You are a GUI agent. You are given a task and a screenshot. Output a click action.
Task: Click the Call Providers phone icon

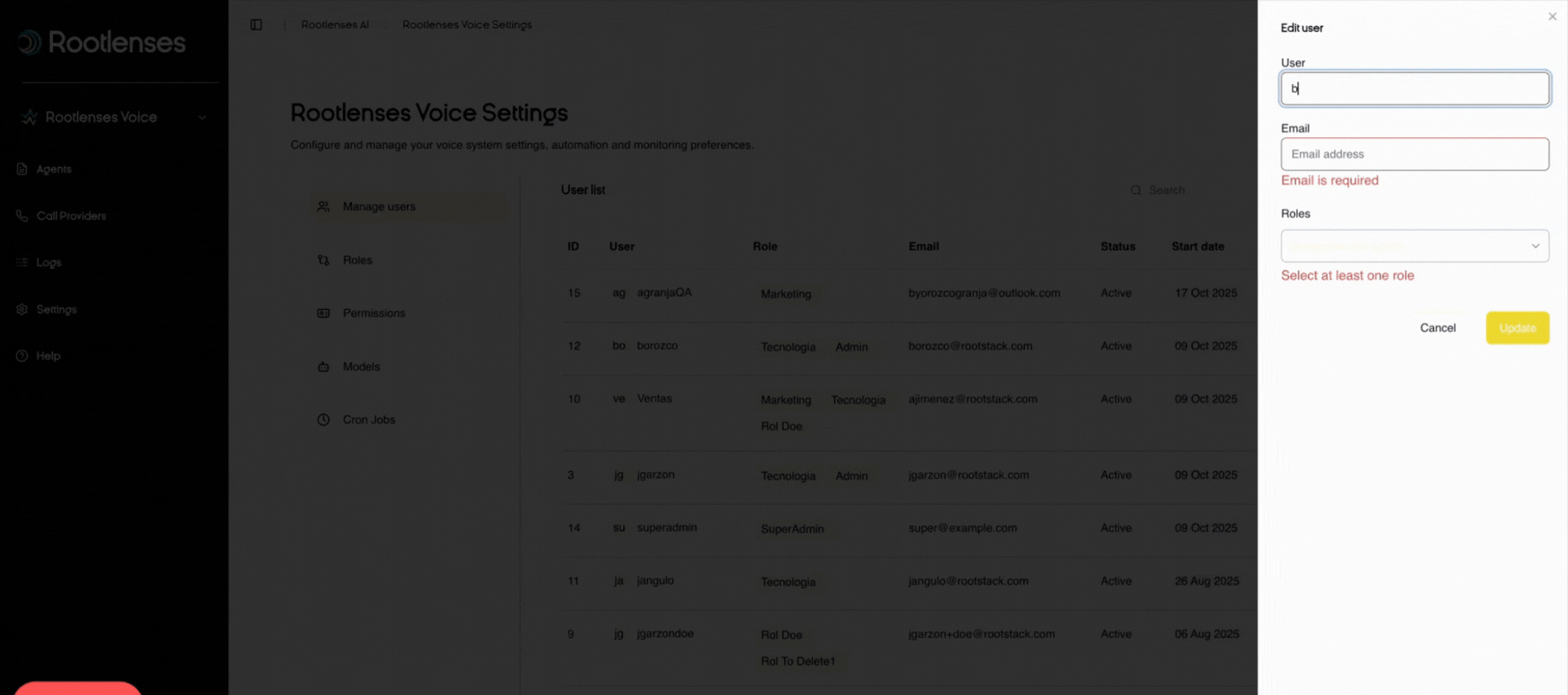click(22, 216)
